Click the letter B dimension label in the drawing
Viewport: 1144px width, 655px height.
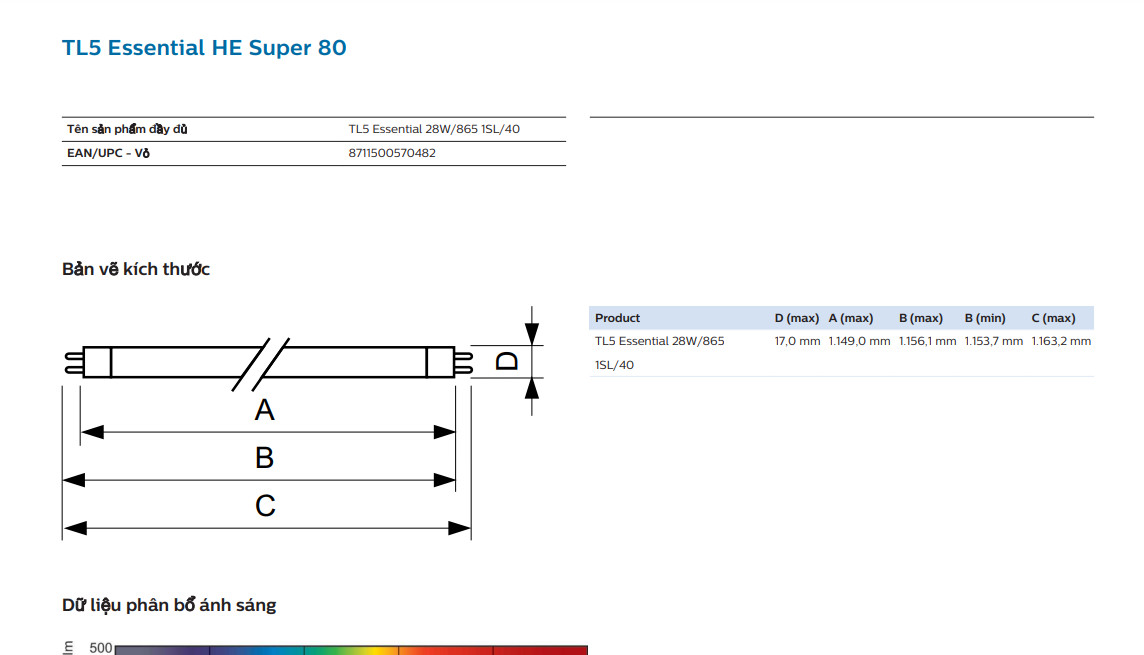pyautogui.click(x=264, y=458)
